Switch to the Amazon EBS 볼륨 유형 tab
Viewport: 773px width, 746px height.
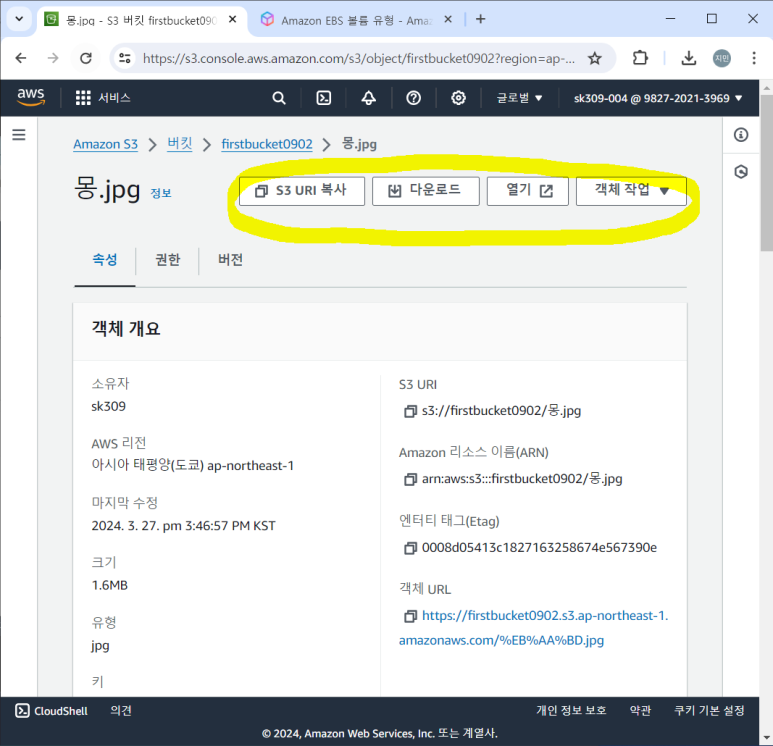(356, 20)
